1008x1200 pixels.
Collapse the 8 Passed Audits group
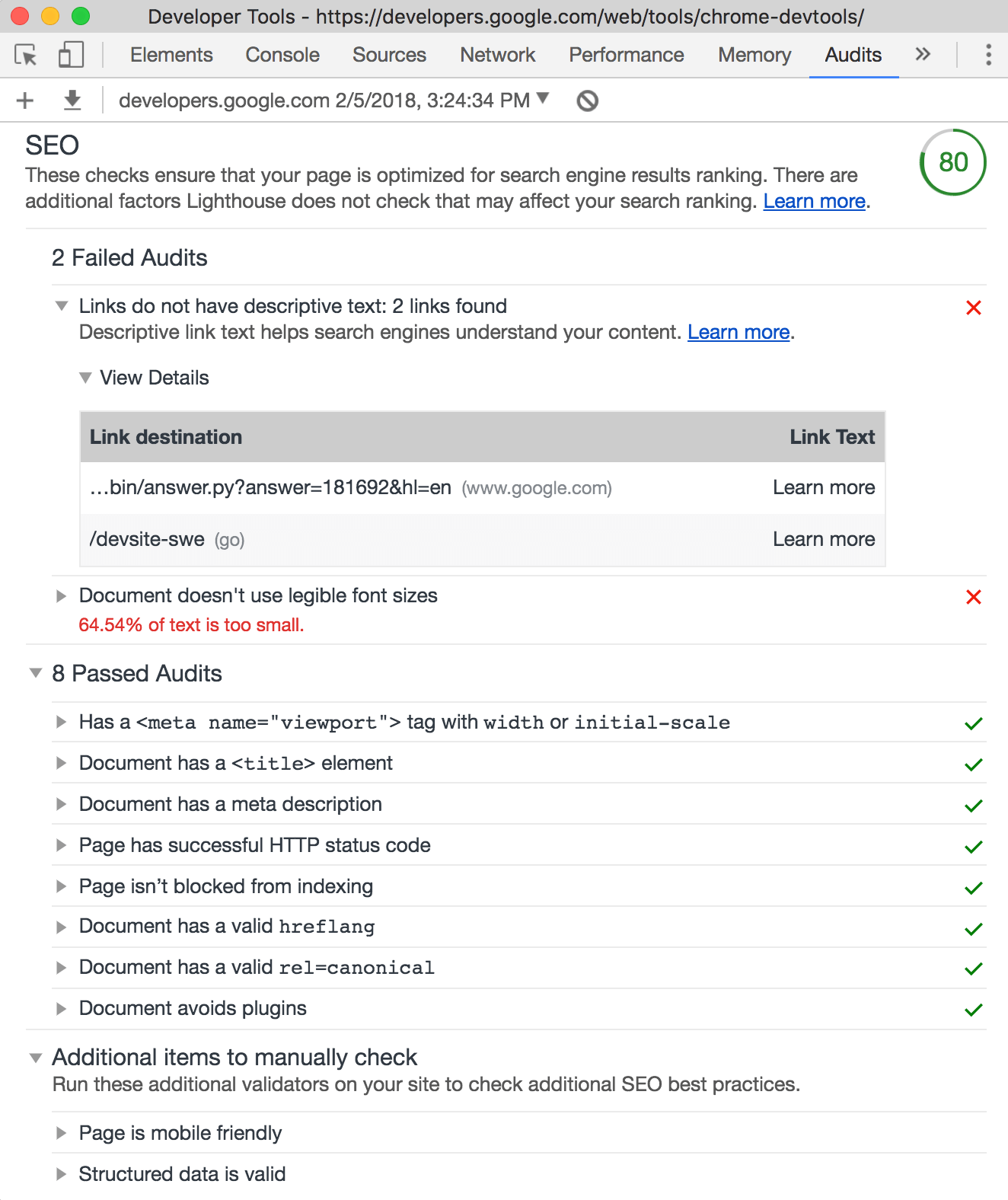126,673
